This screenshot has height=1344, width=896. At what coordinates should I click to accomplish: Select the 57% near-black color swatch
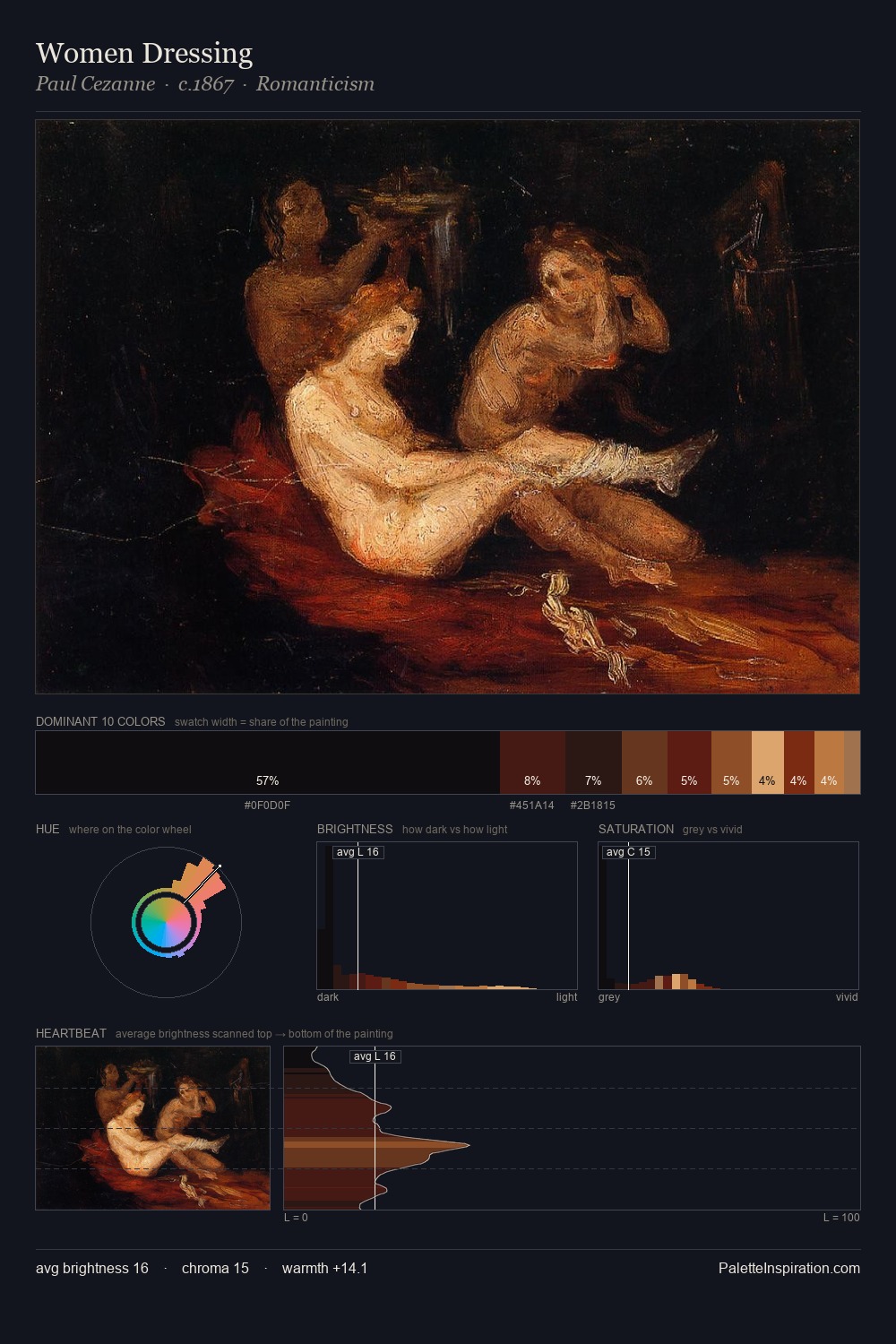click(268, 762)
